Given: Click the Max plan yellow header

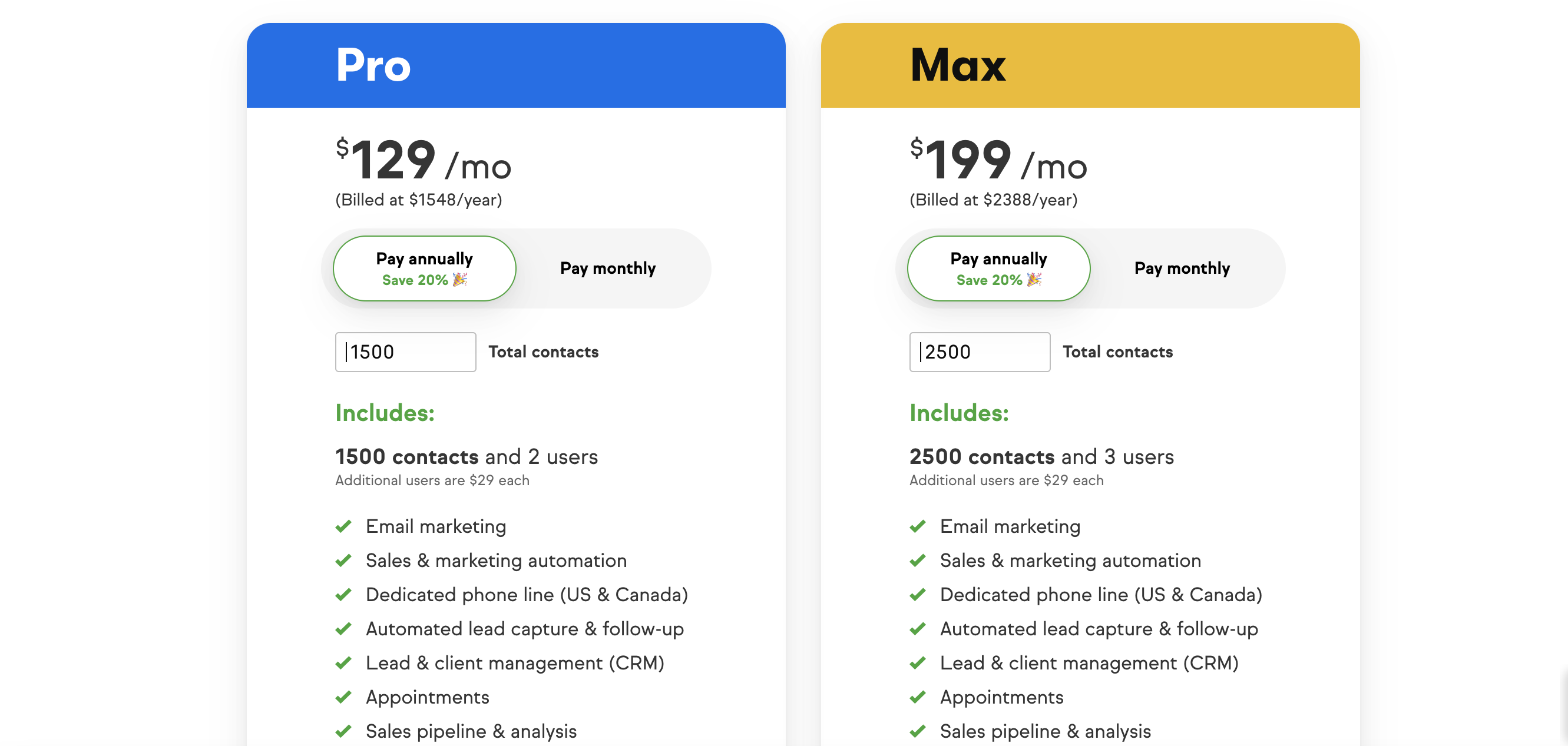Looking at the screenshot, I should (1090, 66).
